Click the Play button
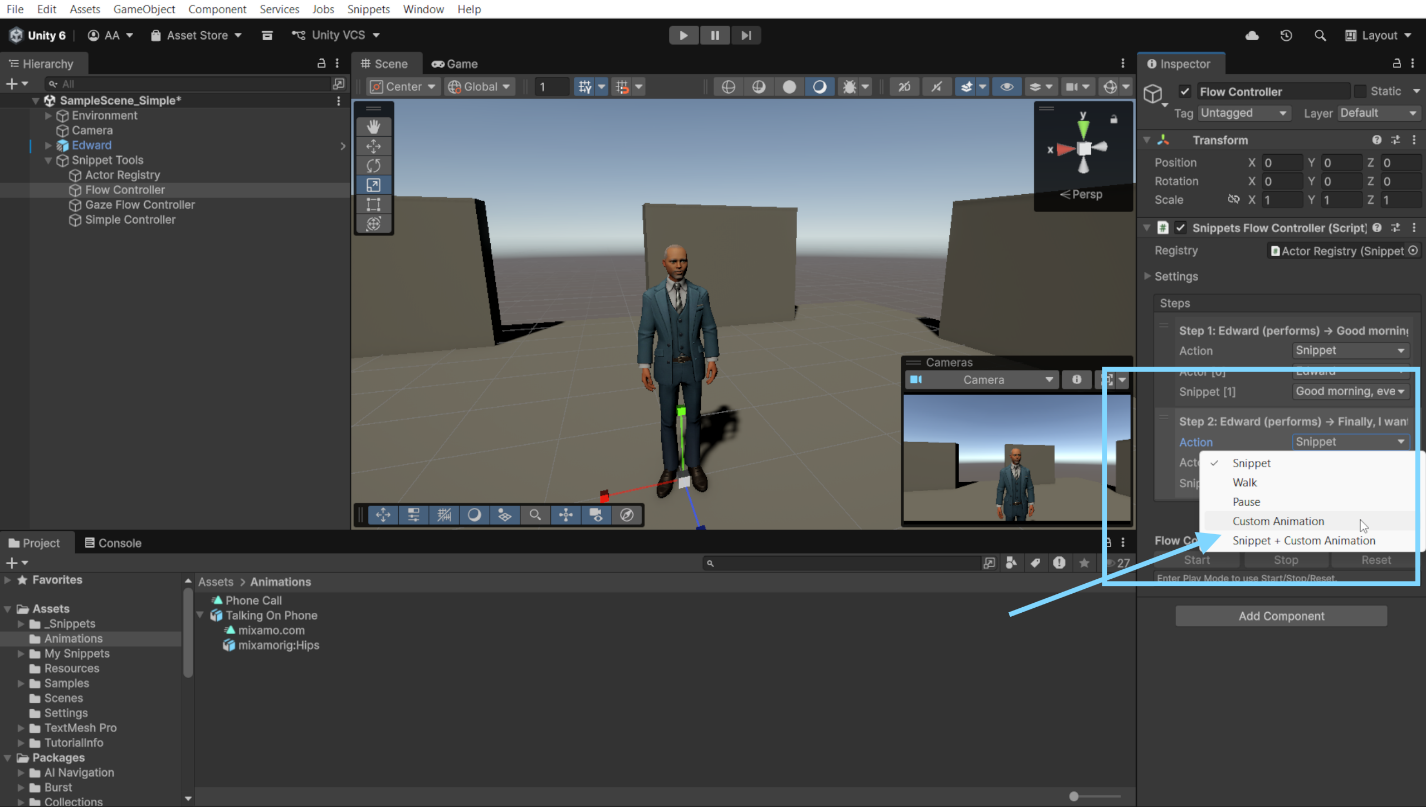The height and width of the screenshot is (807, 1426). [x=683, y=35]
